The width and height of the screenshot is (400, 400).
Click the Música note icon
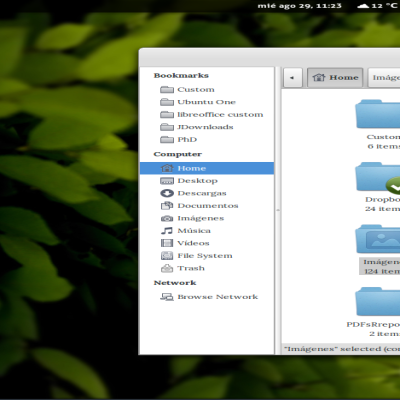(167, 231)
